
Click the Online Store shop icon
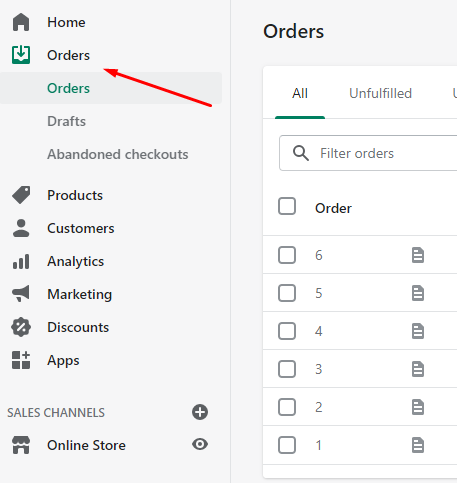click(21, 445)
